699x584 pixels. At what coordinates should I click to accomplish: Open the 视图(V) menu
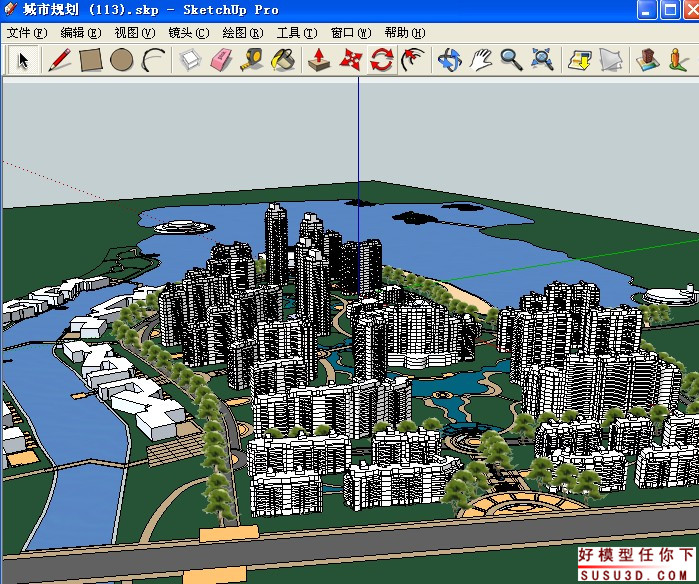pyautogui.click(x=135, y=33)
